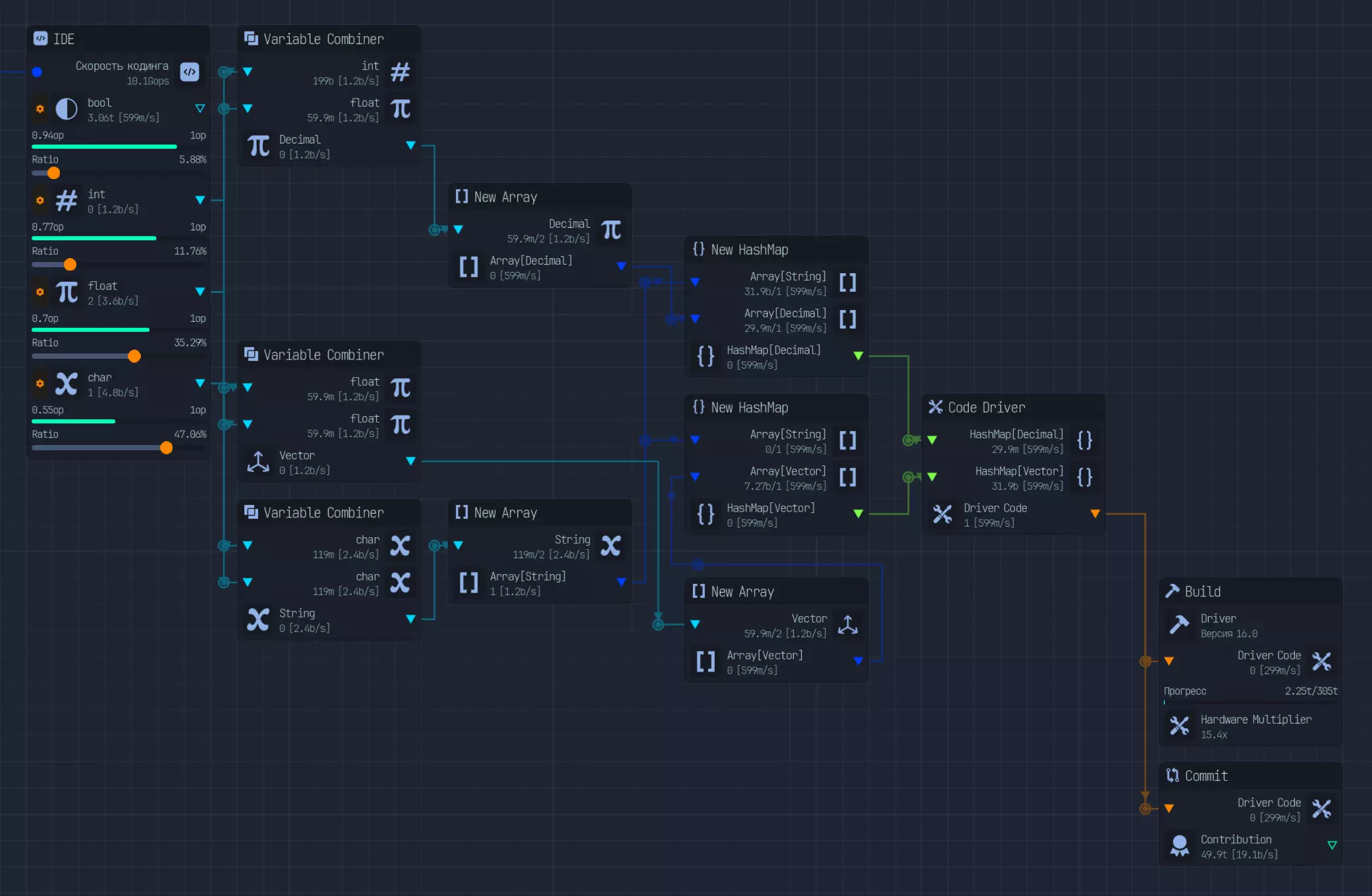1372x896 pixels.
Task: Select the Commit node header
Action: [x=1205, y=776]
